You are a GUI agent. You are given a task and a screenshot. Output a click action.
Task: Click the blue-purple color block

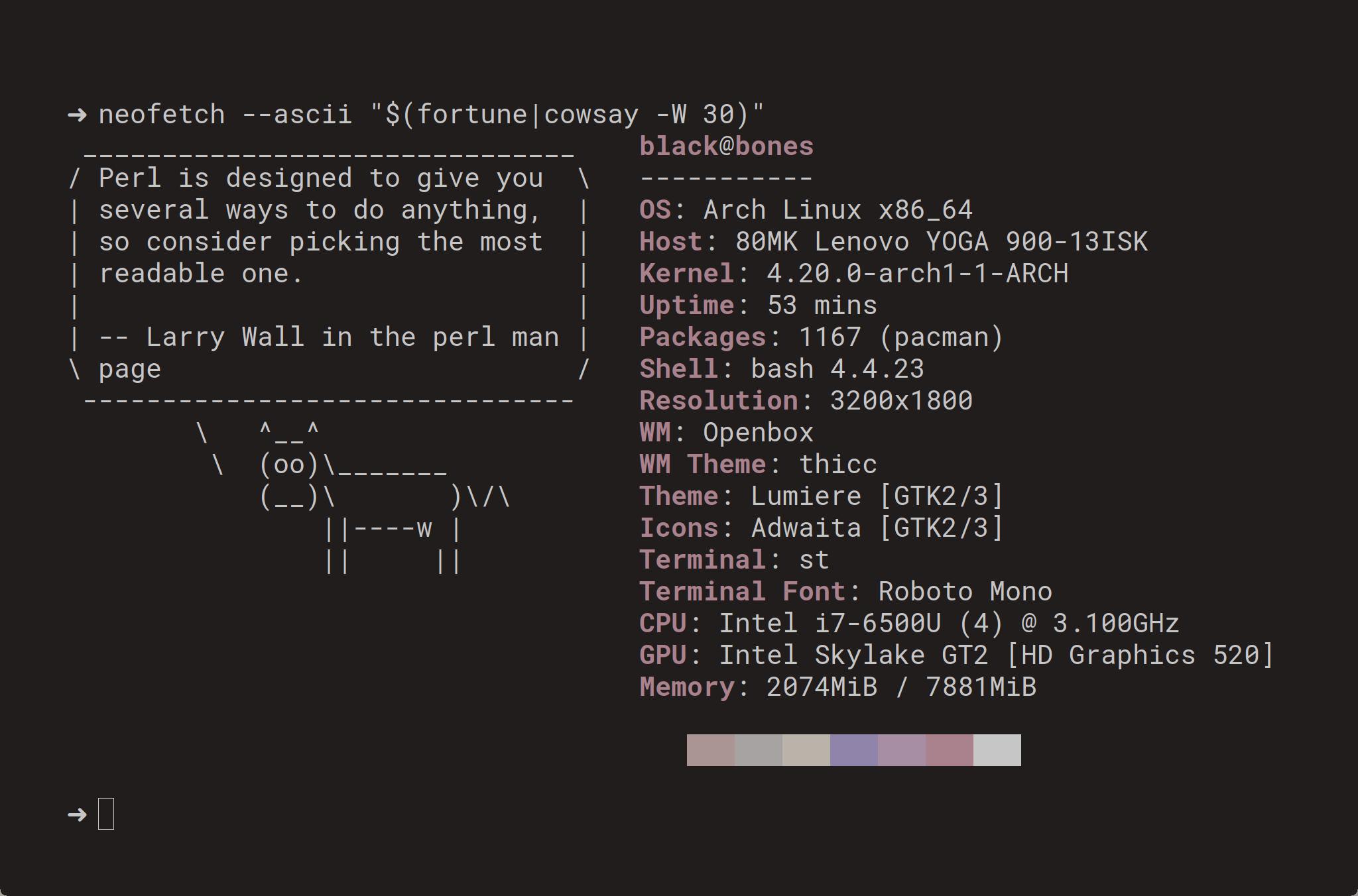tap(854, 750)
